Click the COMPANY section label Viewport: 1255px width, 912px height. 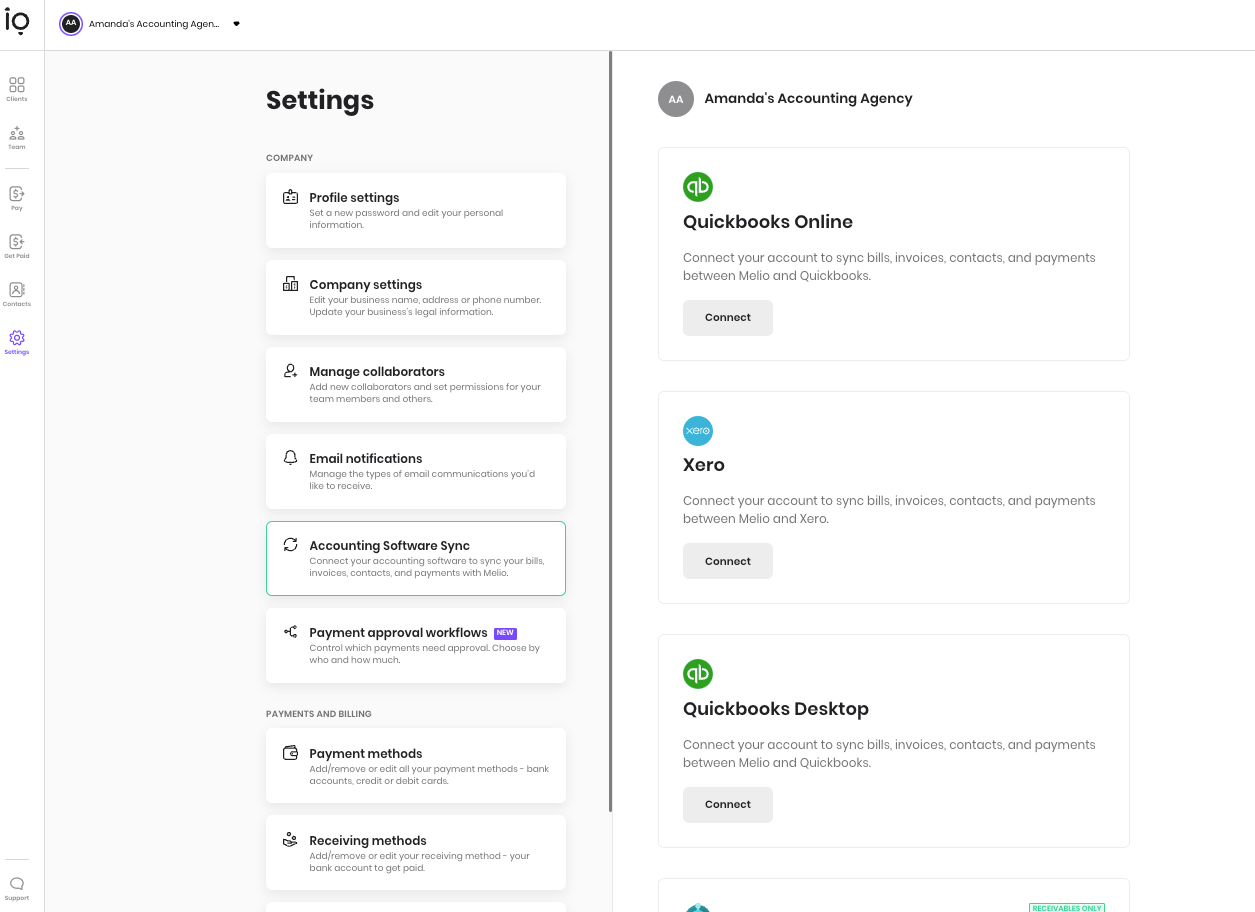[290, 158]
